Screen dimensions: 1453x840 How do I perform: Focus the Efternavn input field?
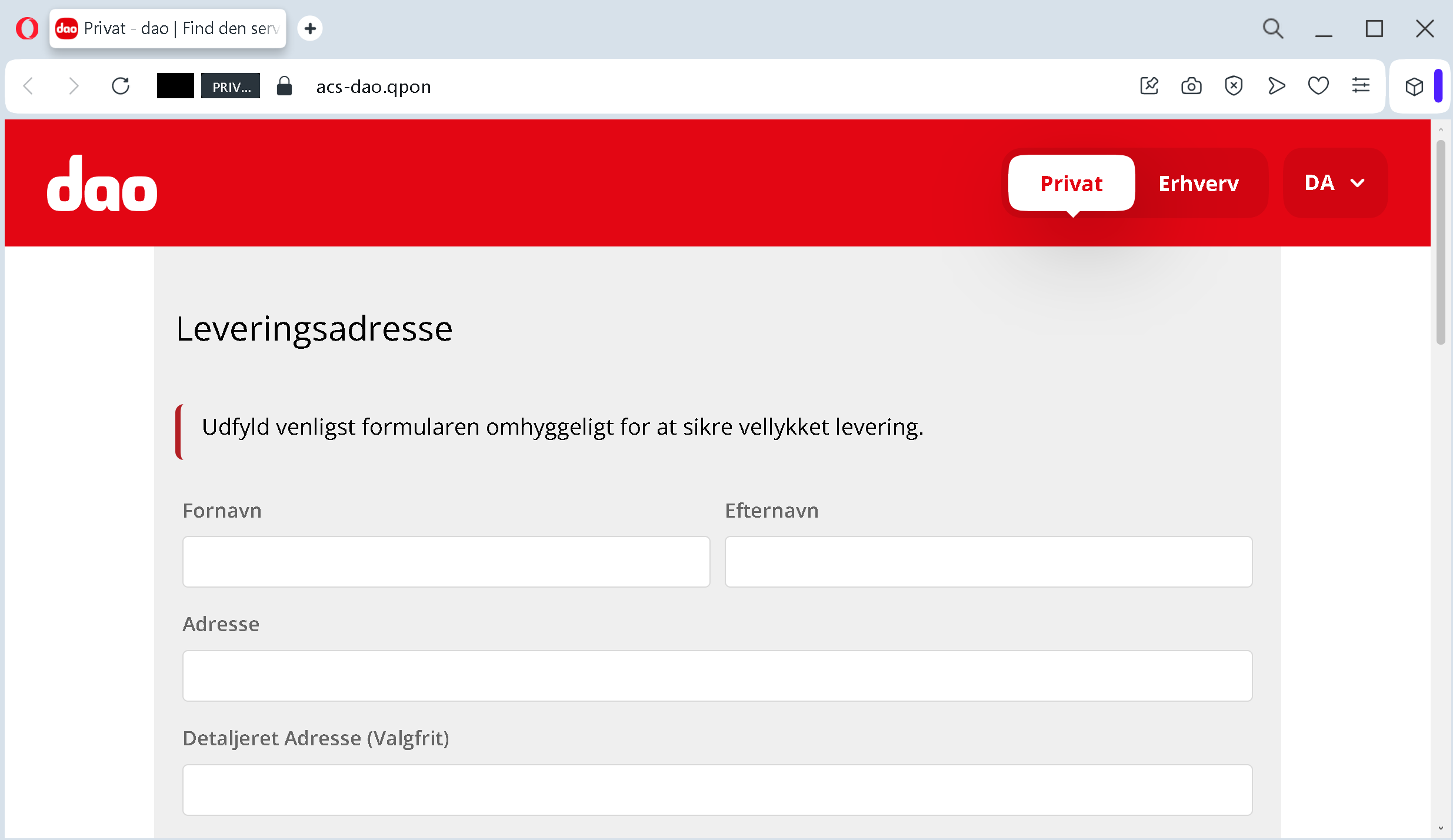(x=988, y=561)
